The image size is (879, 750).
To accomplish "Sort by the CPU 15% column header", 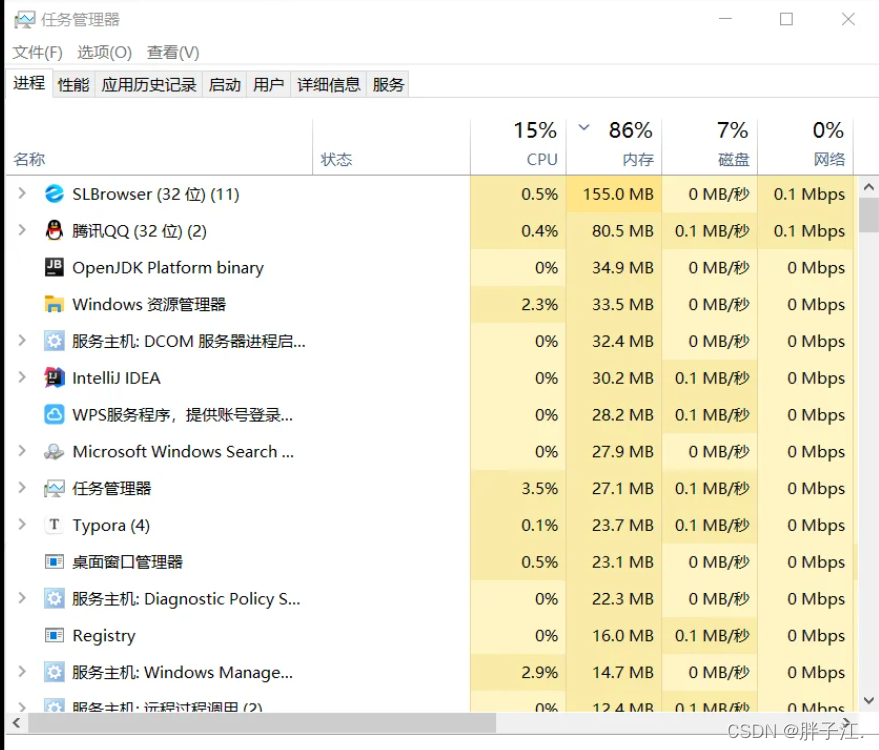I will (x=519, y=147).
